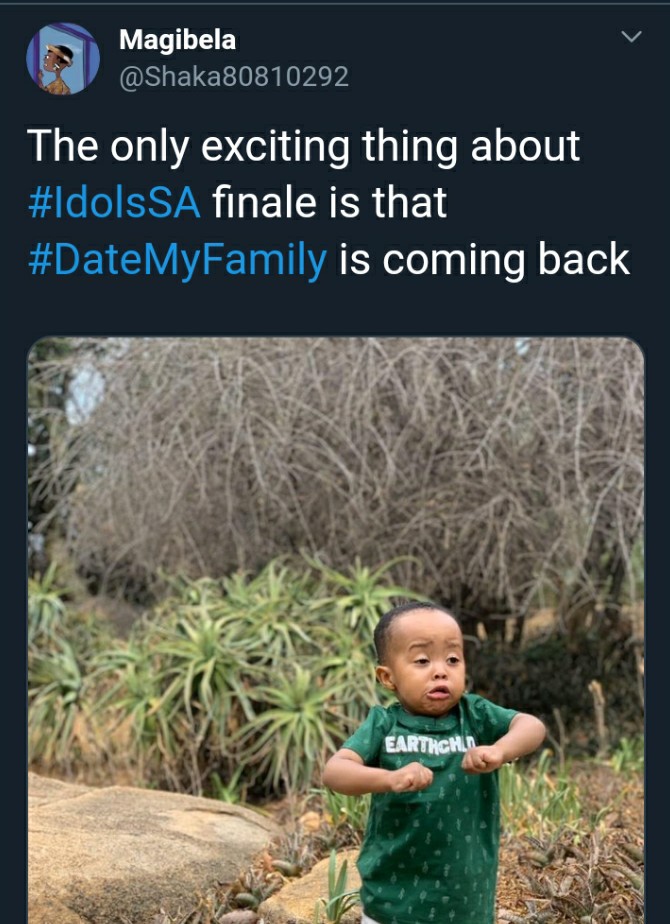Click the Magibela display name
Screen dimensions: 670x924
point(177,40)
